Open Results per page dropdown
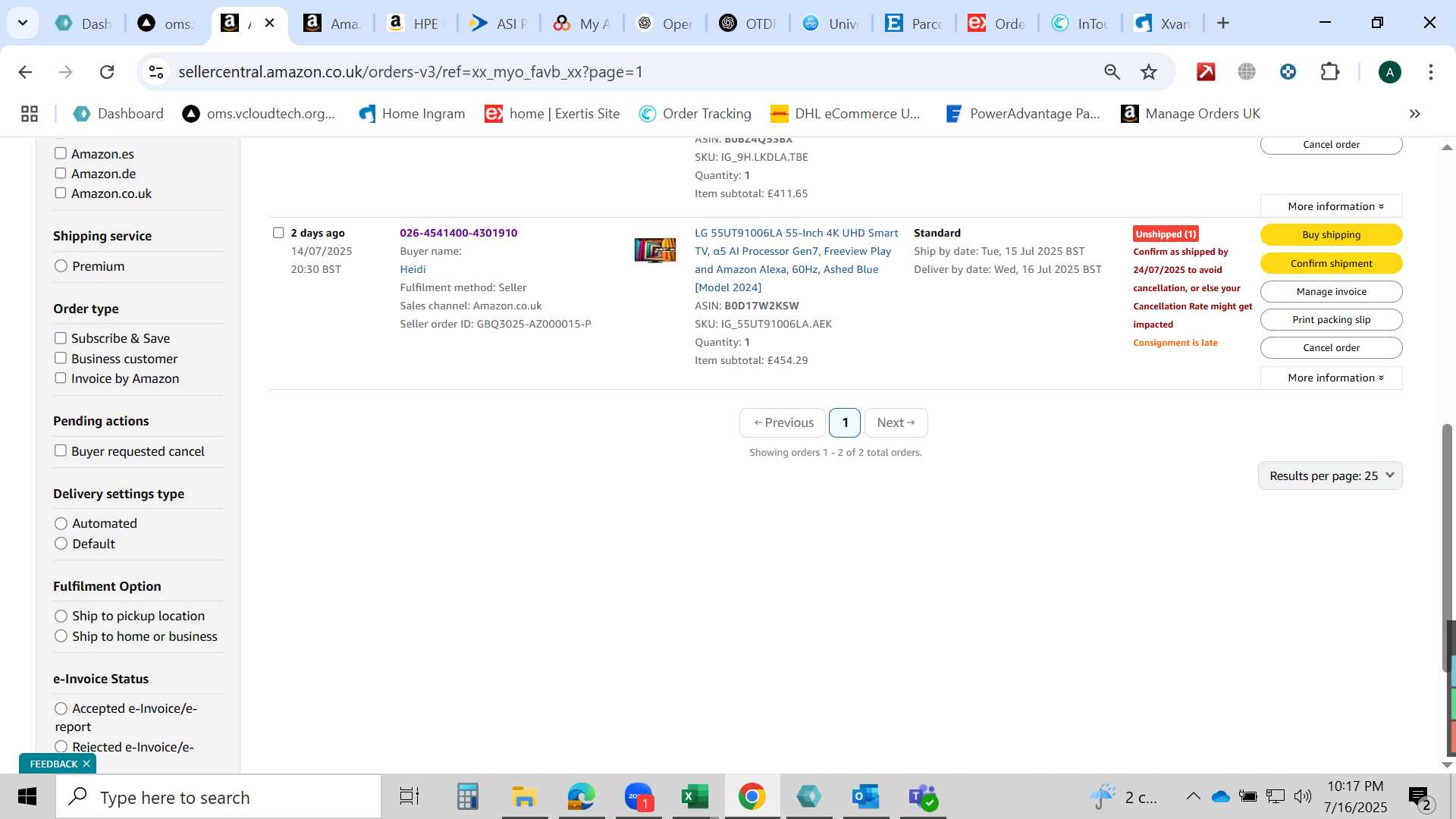The image size is (1456, 819). pos(1330,475)
